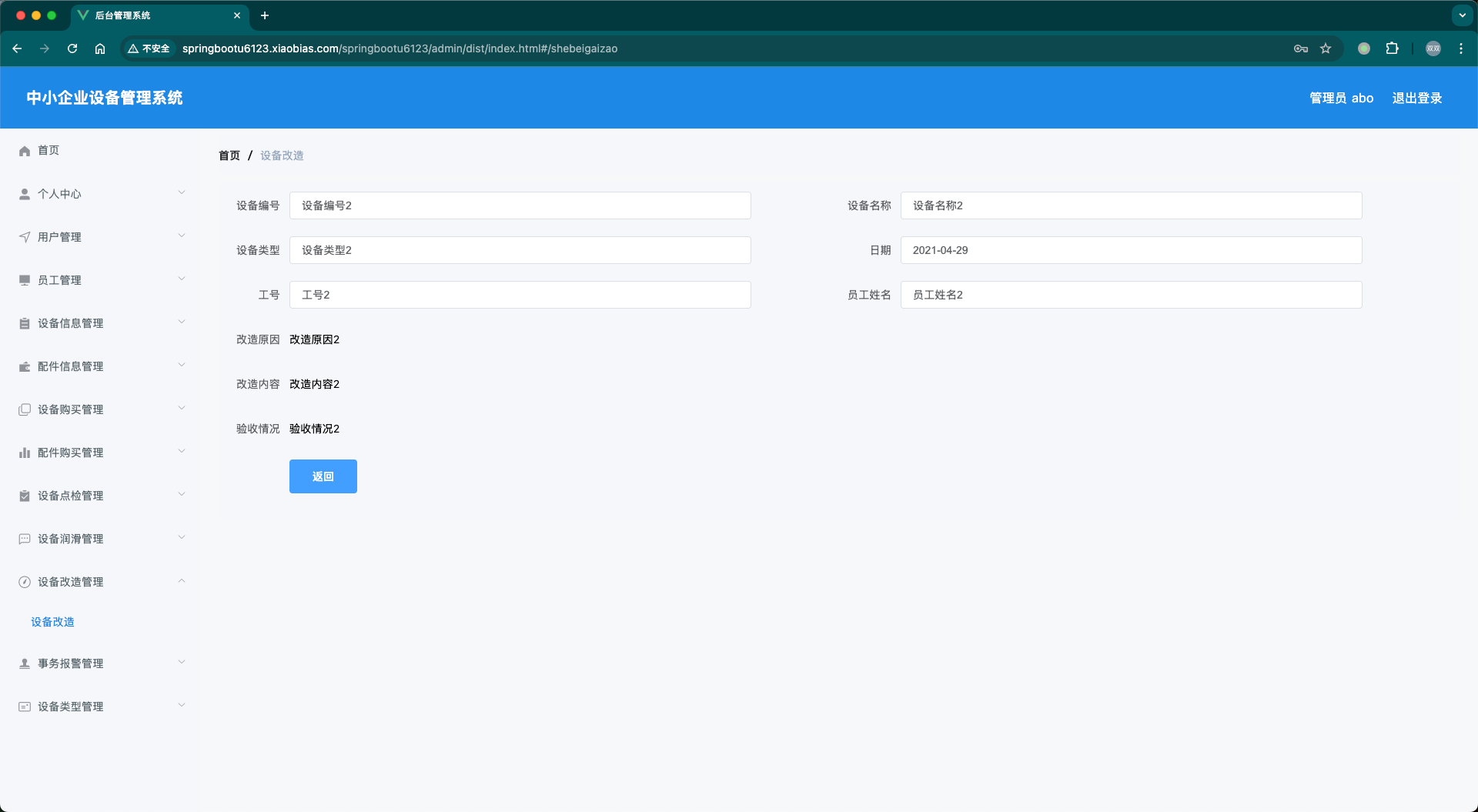Click the icon beside 配件信息管理

click(x=25, y=366)
